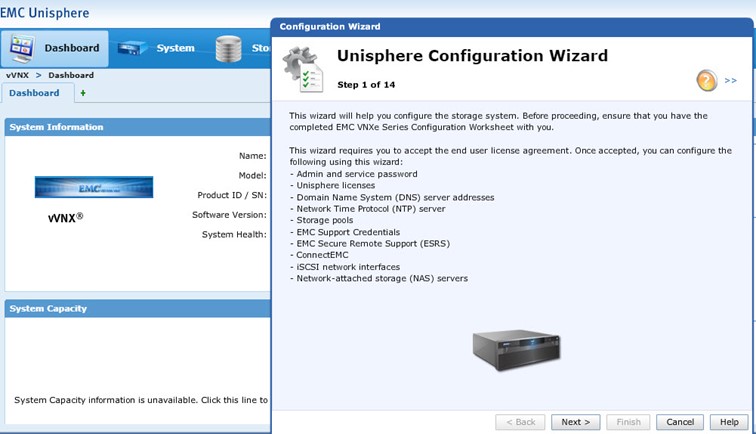Click the 'Unisphere Configuration Wizard' heading

[472, 56]
